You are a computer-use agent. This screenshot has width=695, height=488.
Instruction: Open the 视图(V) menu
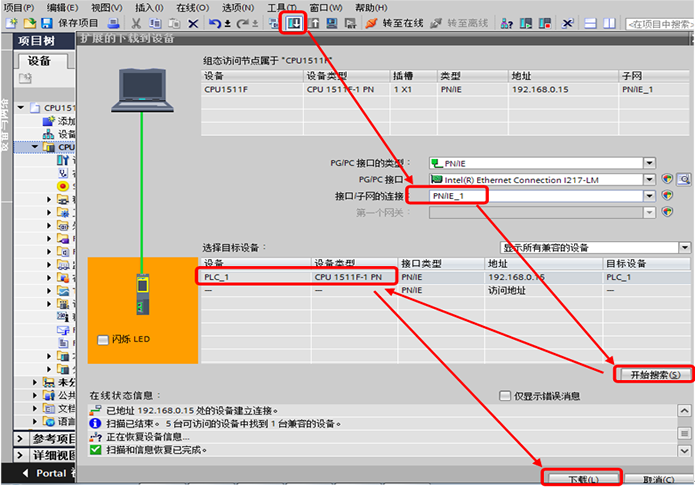pos(106,8)
